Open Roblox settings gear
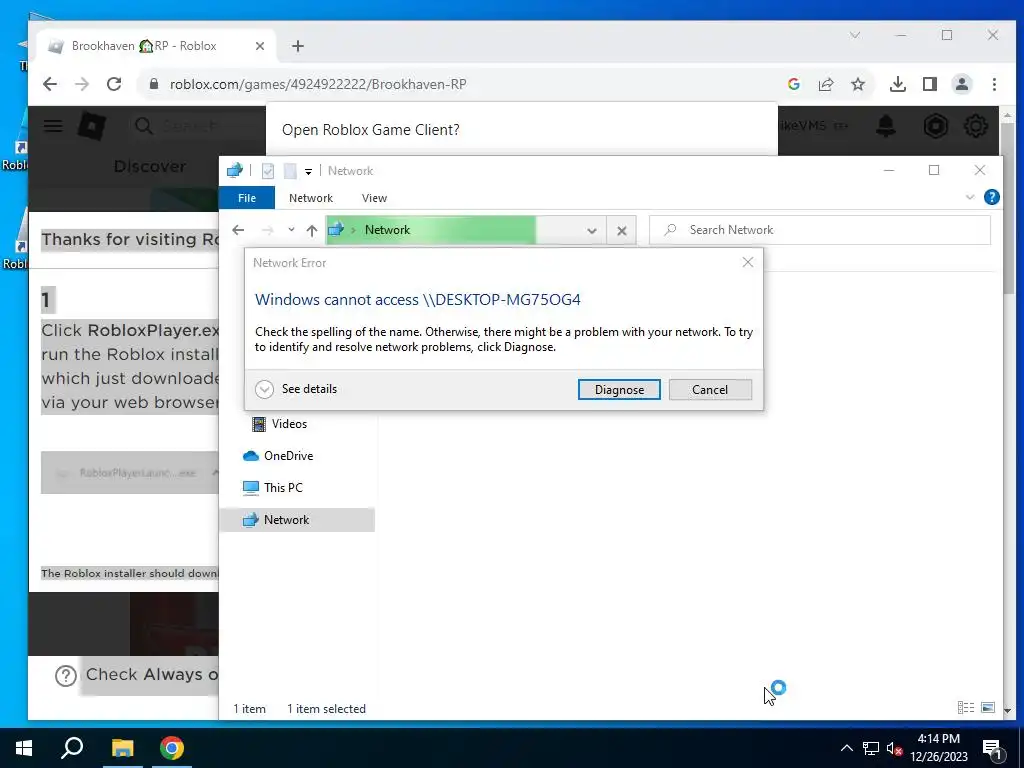This screenshot has height=768, width=1024. 976,126
